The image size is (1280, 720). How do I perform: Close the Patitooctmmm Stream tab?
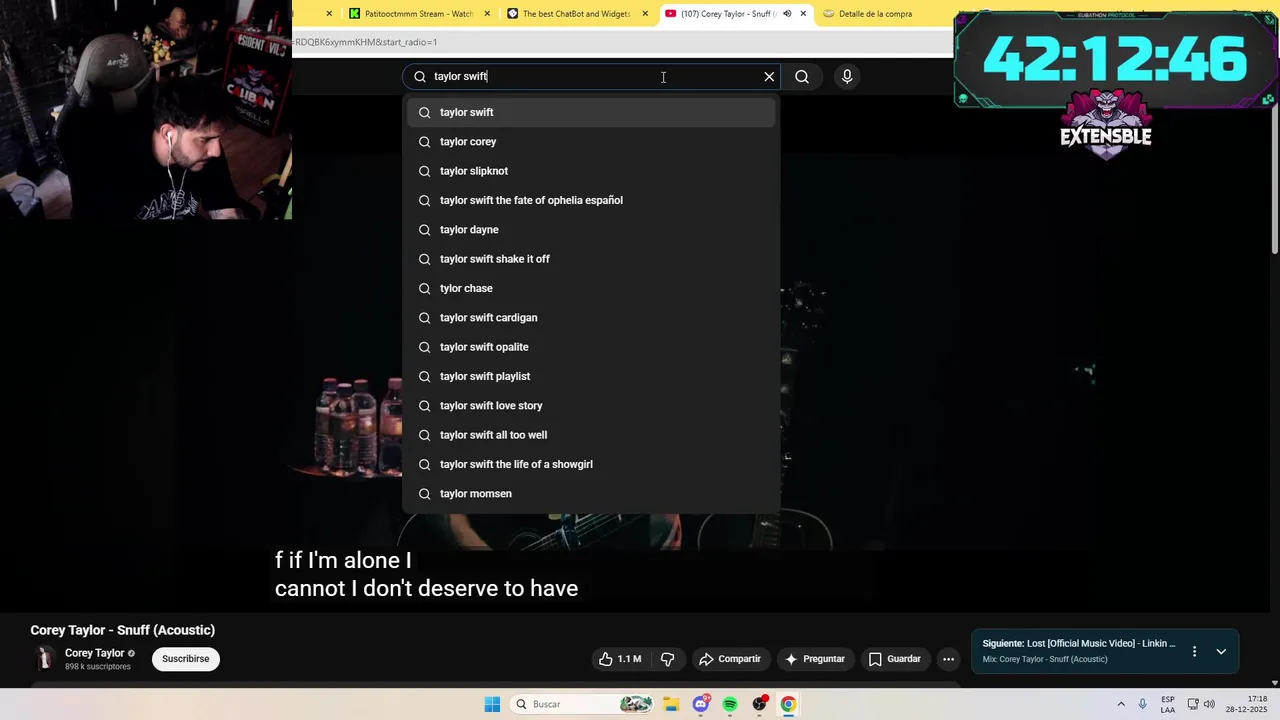click(x=487, y=14)
